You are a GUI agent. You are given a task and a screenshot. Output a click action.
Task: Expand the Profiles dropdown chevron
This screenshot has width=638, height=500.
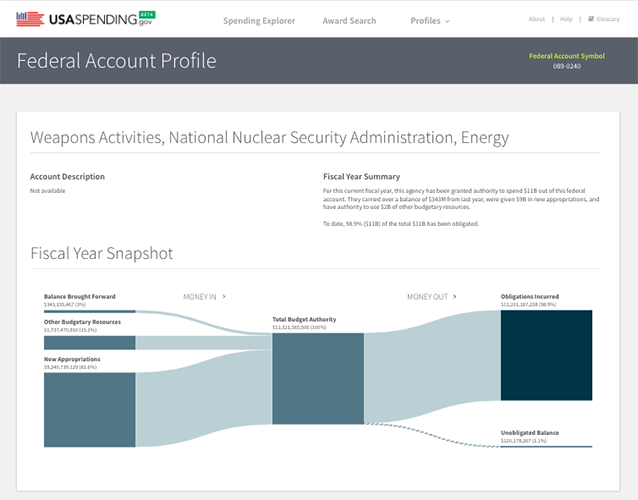(447, 22)
